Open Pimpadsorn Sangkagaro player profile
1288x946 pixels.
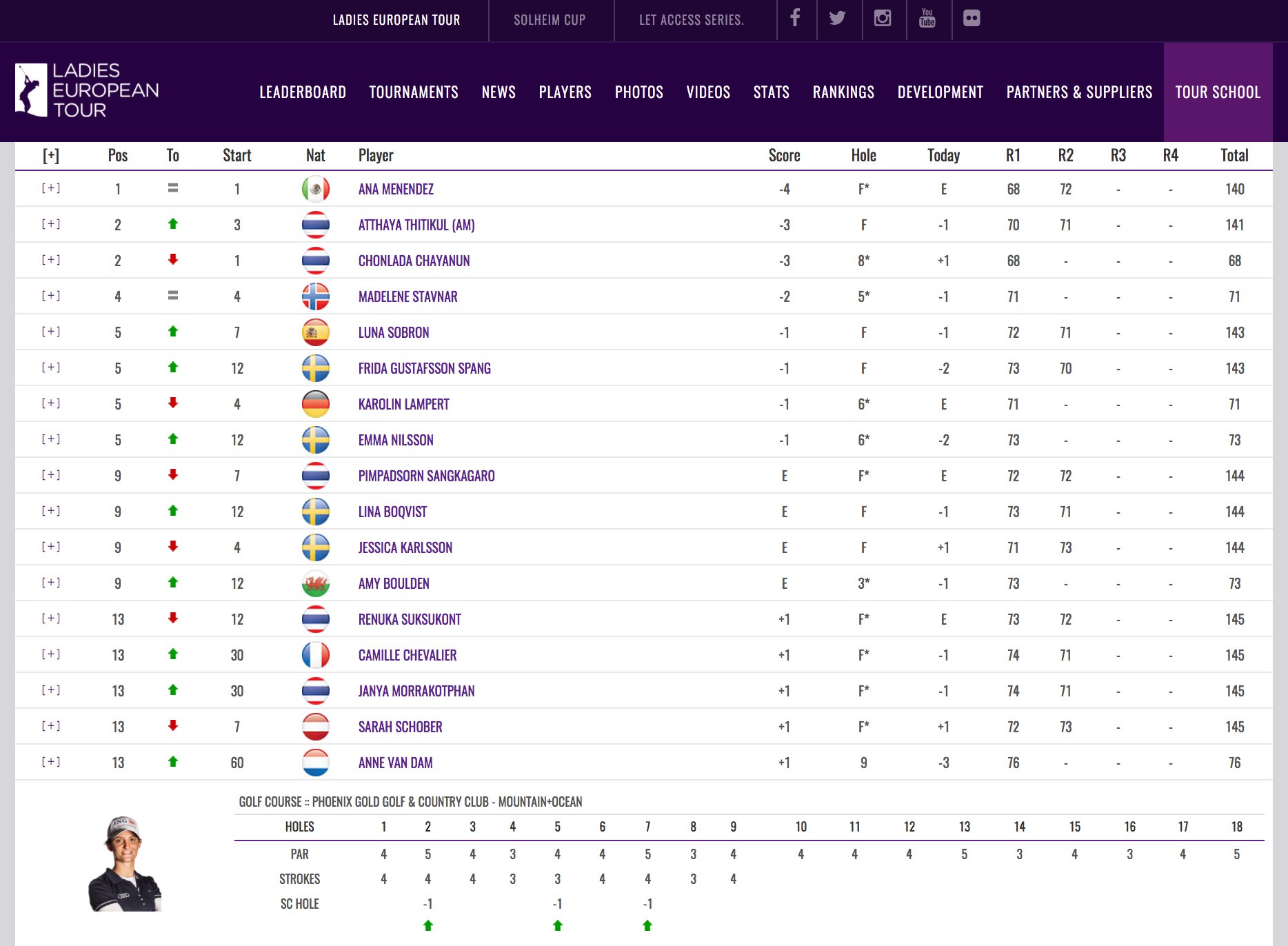click(x=426, y=476)
